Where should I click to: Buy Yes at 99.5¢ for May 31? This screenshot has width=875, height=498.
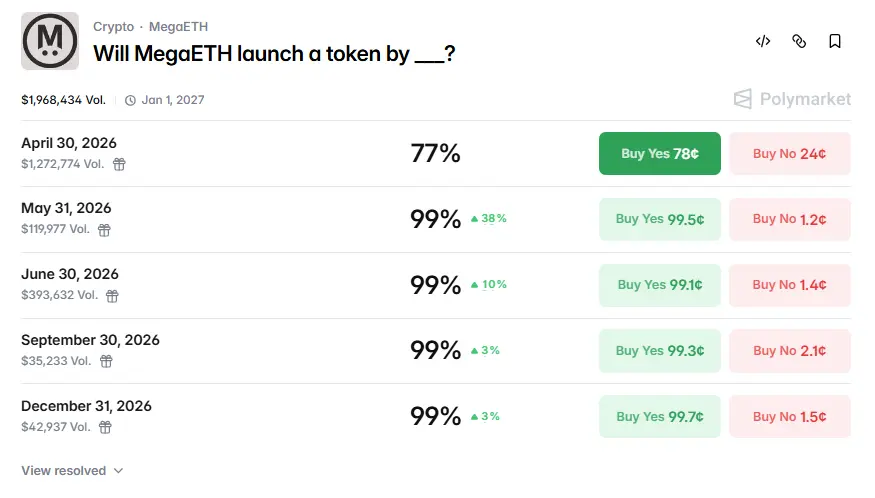[x=659, y=220]
